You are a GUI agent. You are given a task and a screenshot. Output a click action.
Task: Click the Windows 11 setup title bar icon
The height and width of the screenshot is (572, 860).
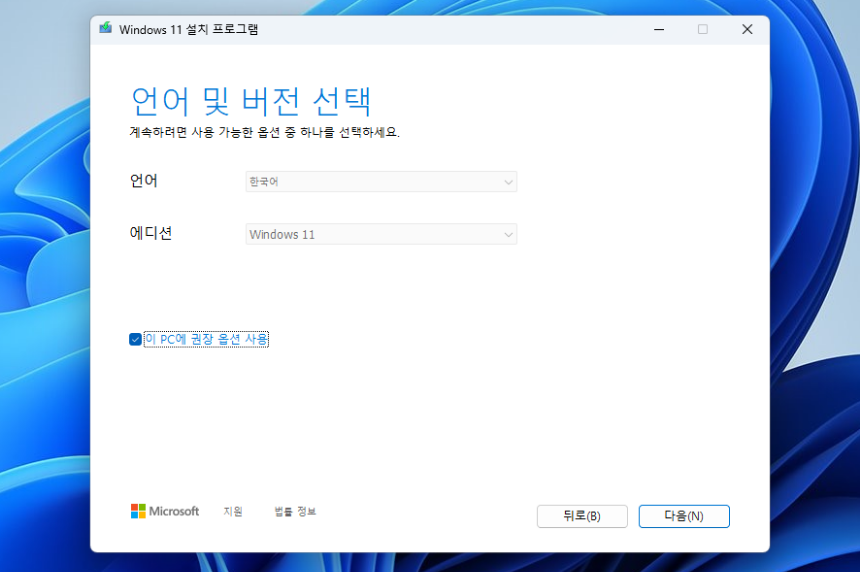click(x=105, y=28)
